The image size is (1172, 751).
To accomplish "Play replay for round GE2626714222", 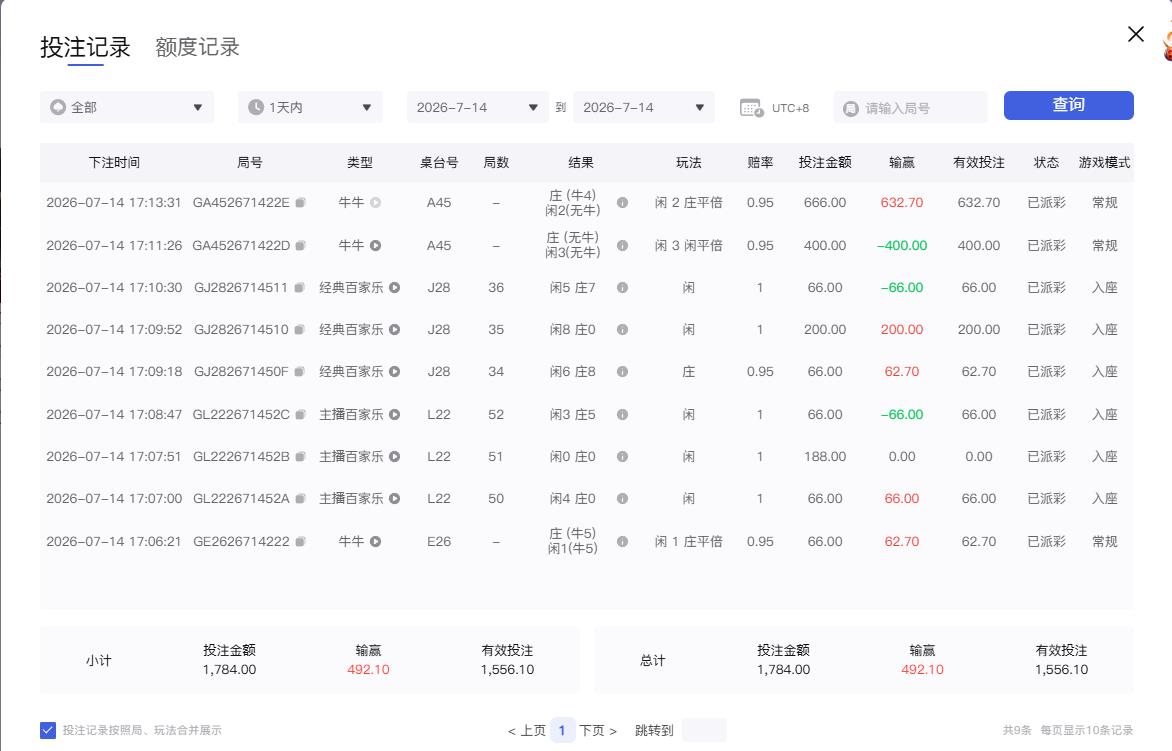I will pos(376,542).
